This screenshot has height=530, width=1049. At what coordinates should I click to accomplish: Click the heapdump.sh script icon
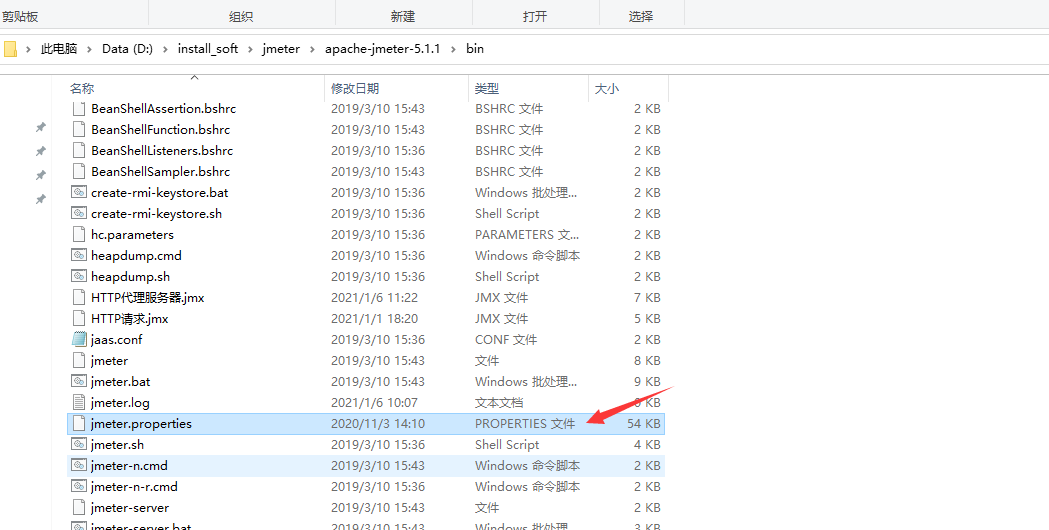click(79, 276)
